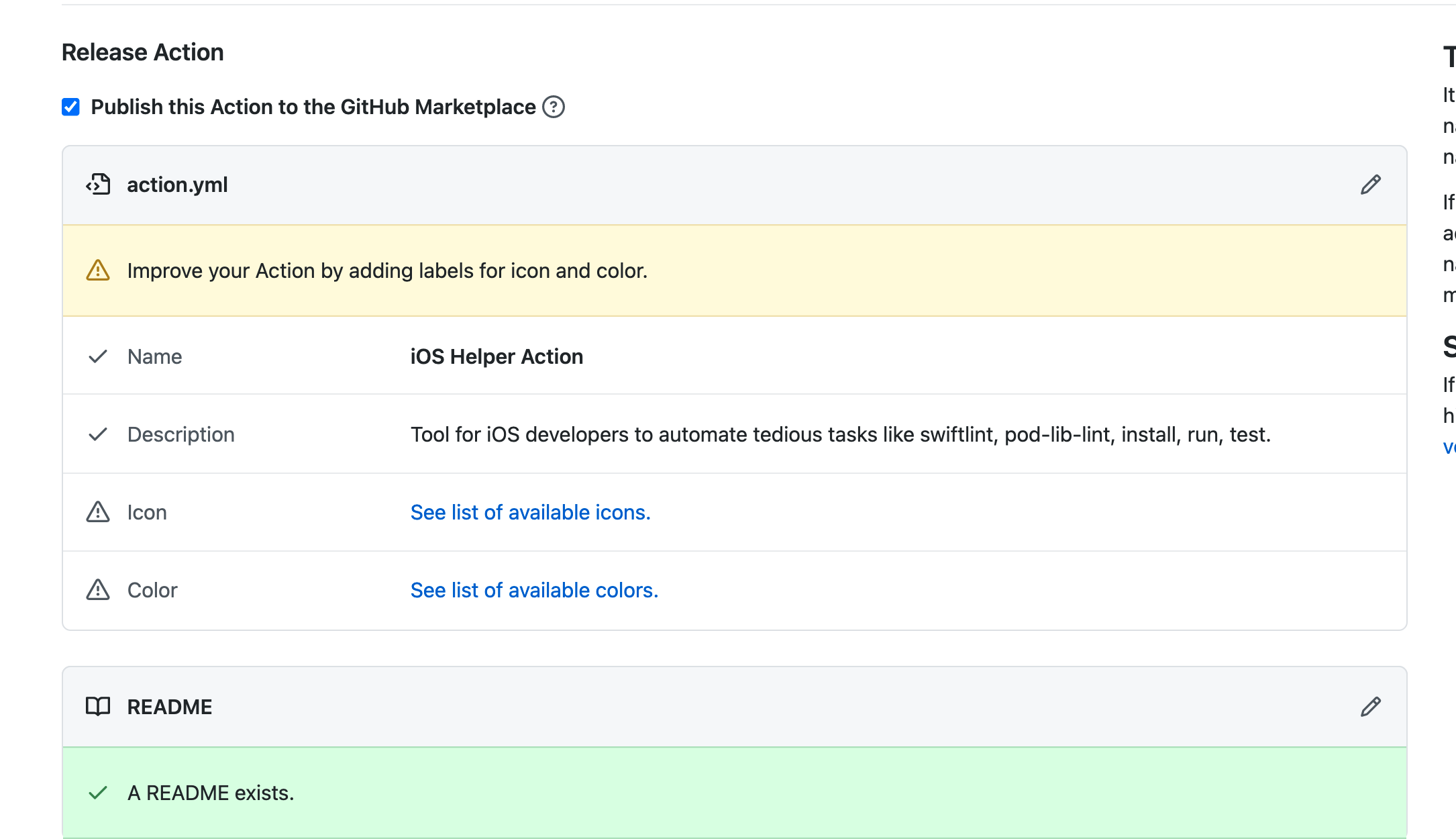The height and width of the screenshot is (839, 1456).
Task: Uncheck Publish this Action to Marketplace checkbox
Action: click(70, 107)
